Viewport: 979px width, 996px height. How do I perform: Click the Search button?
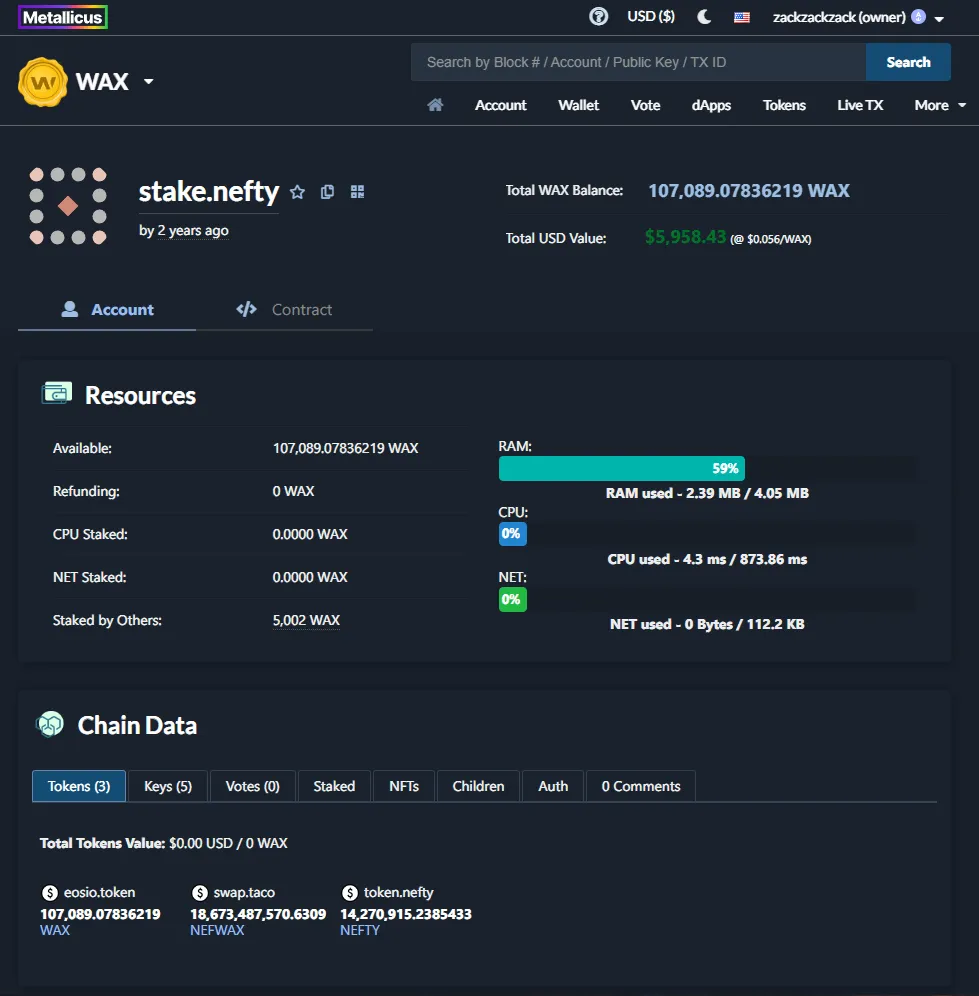908,62
